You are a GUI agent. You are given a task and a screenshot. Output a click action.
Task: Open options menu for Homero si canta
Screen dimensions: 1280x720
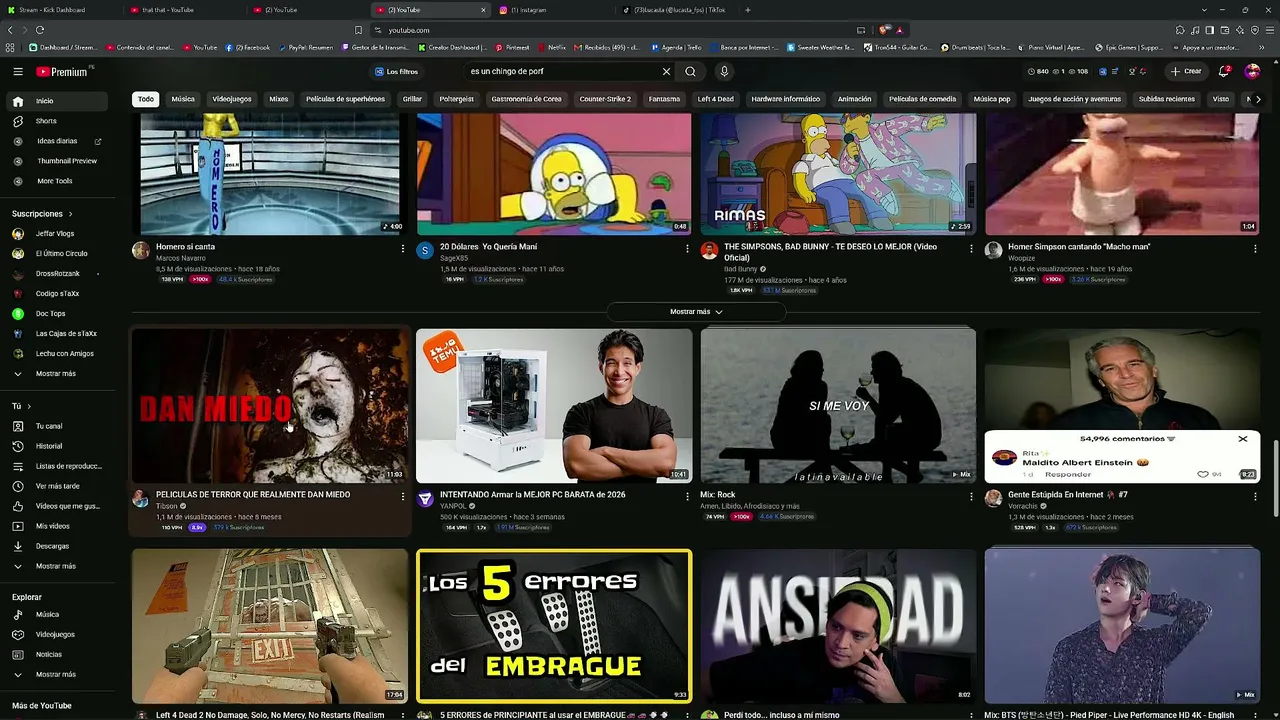click(x=403, y=248)
